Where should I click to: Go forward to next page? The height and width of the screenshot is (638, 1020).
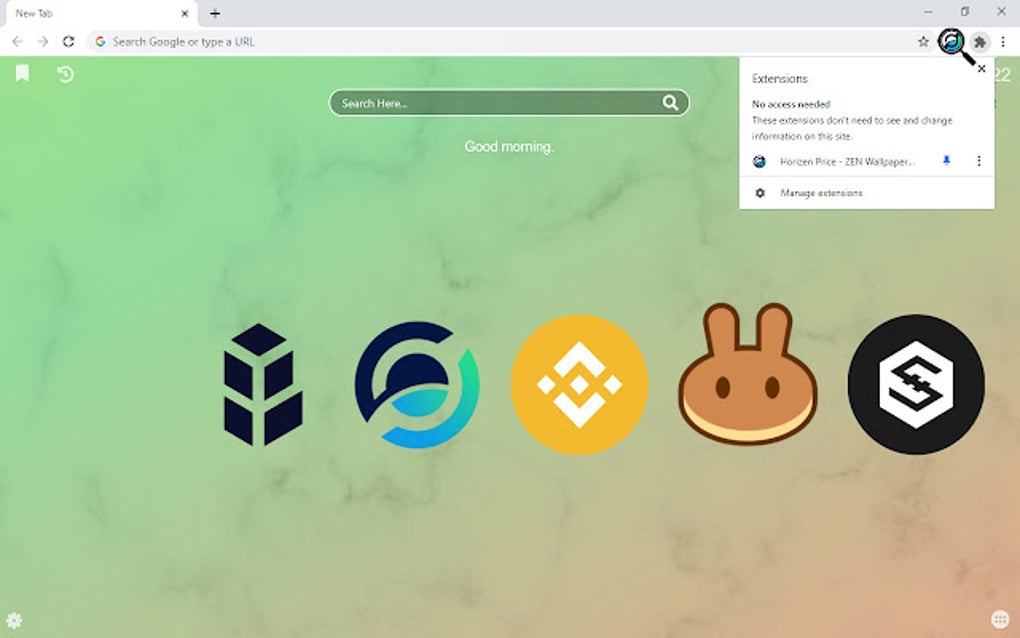43,42
